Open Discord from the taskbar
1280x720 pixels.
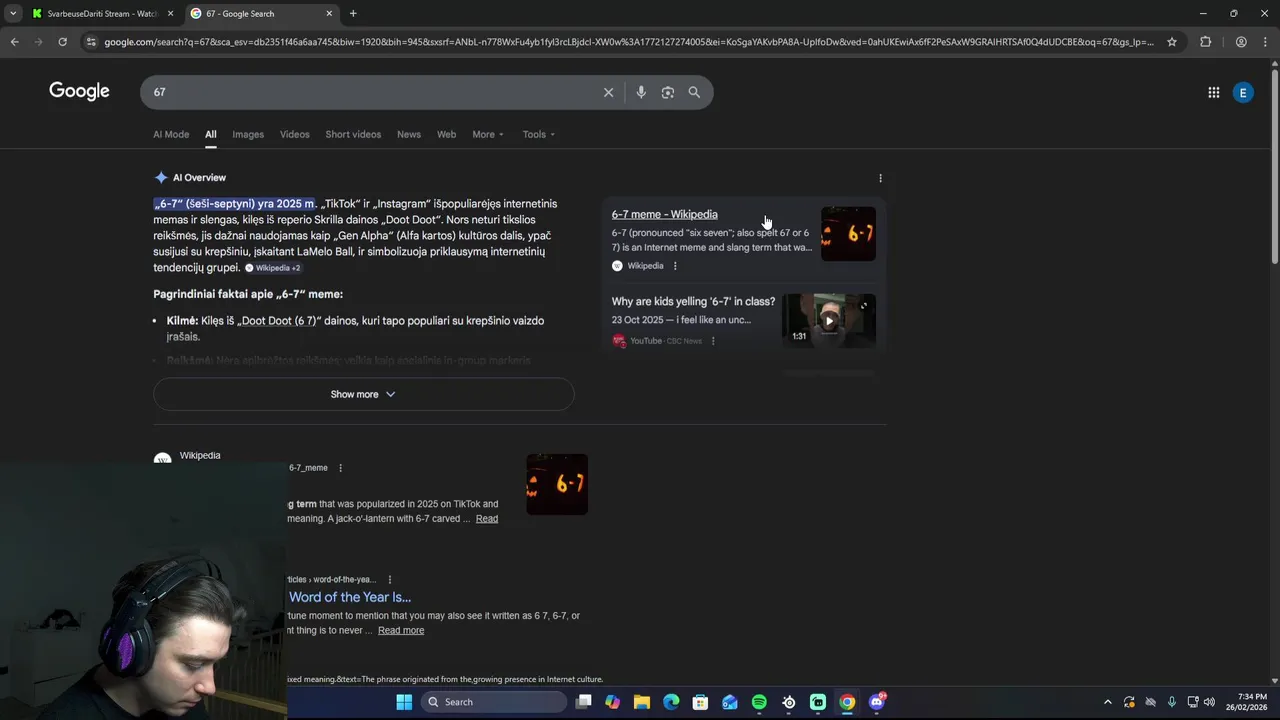pyautogui.click(x=877, y=702)
